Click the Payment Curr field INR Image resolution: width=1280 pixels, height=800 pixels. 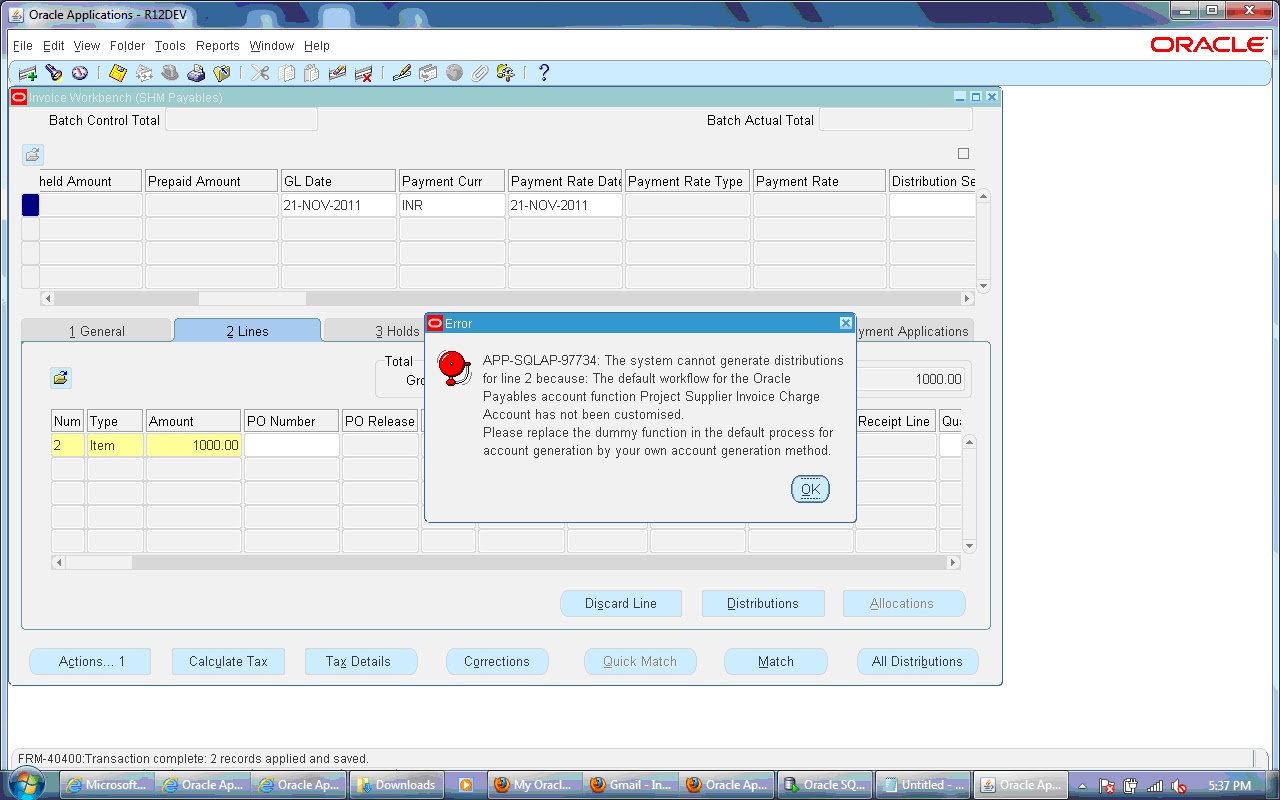[452, 205]
